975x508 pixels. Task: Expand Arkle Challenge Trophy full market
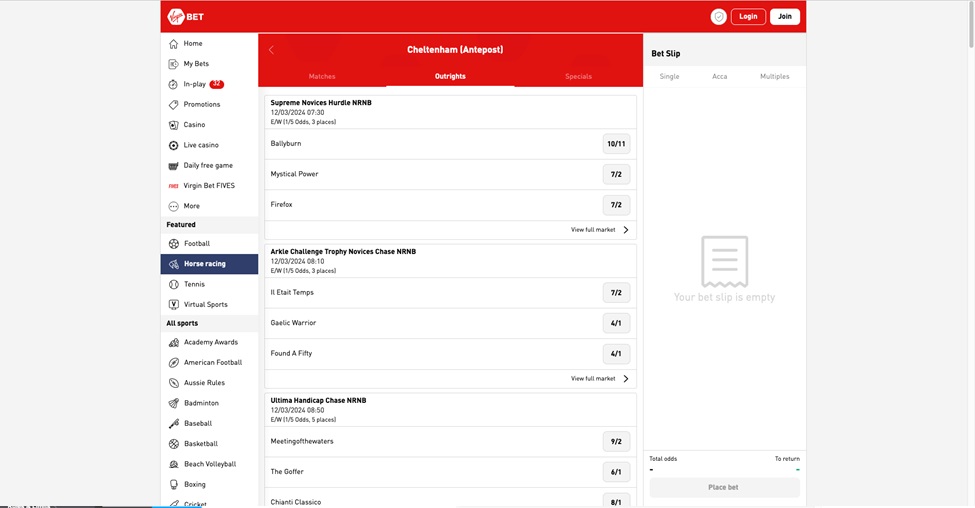point(600,379)
